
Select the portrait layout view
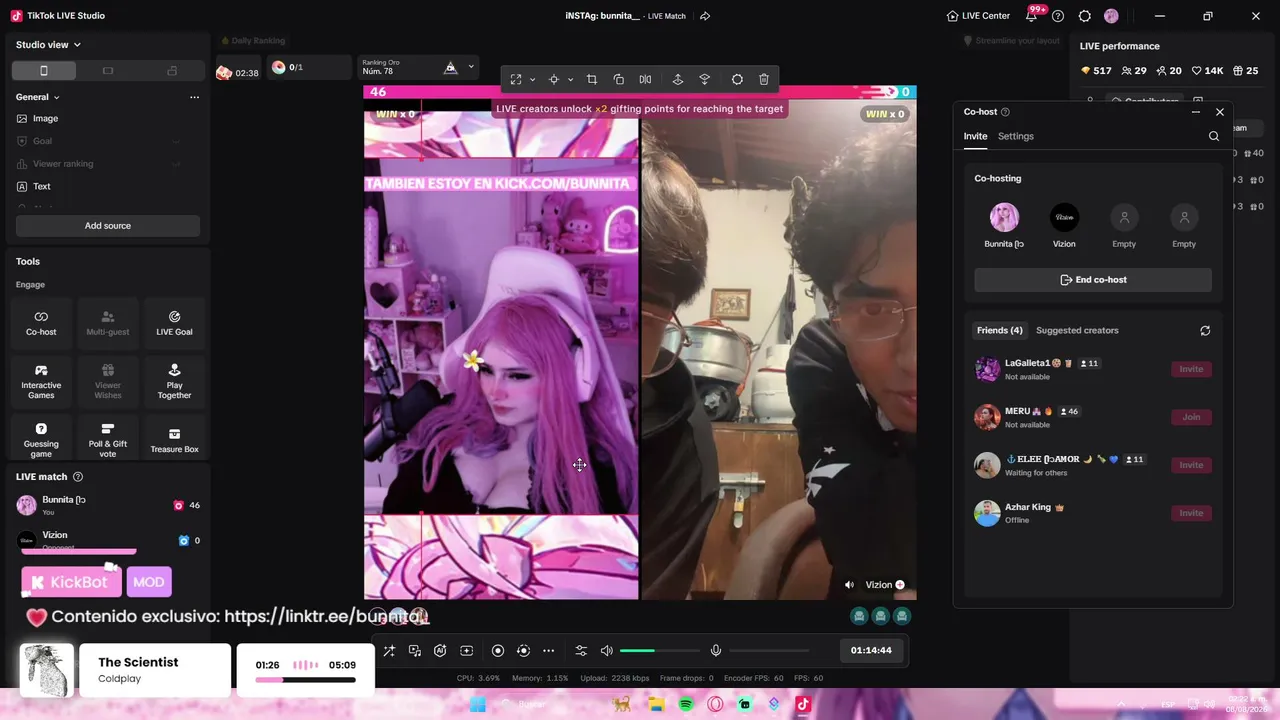(x=43, y=70)
